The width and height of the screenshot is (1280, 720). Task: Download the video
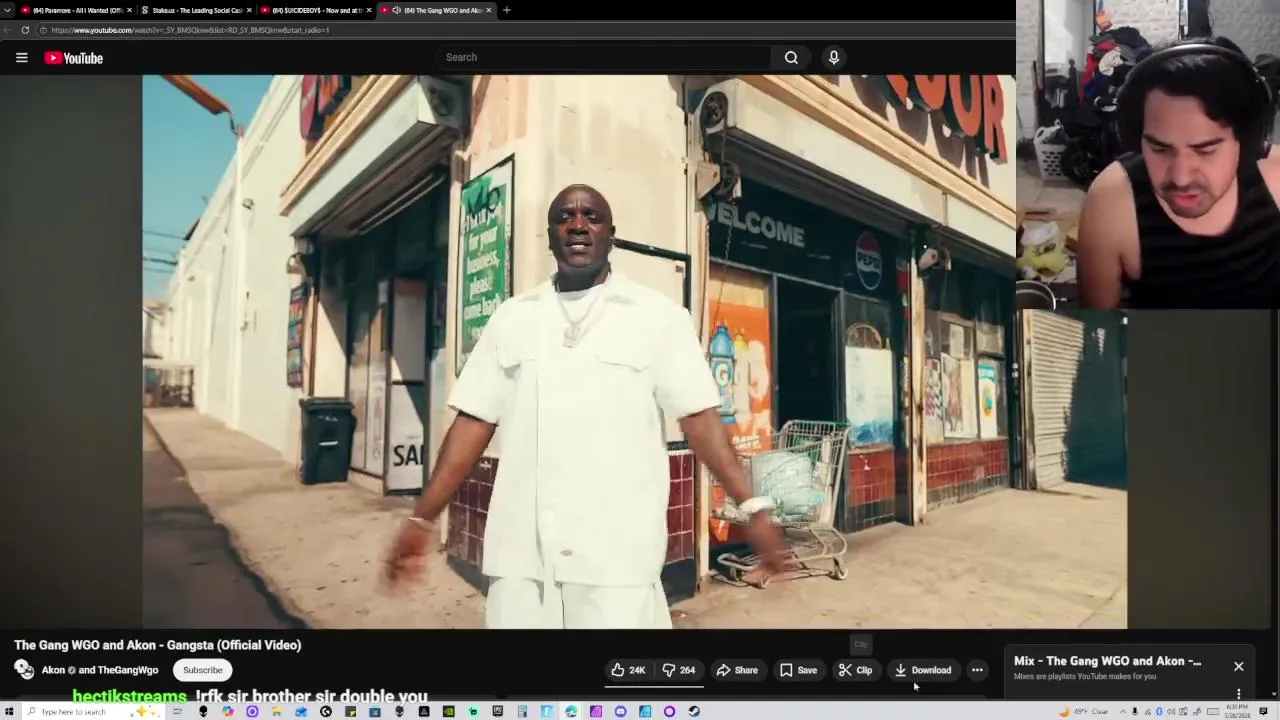pos(922,670)
